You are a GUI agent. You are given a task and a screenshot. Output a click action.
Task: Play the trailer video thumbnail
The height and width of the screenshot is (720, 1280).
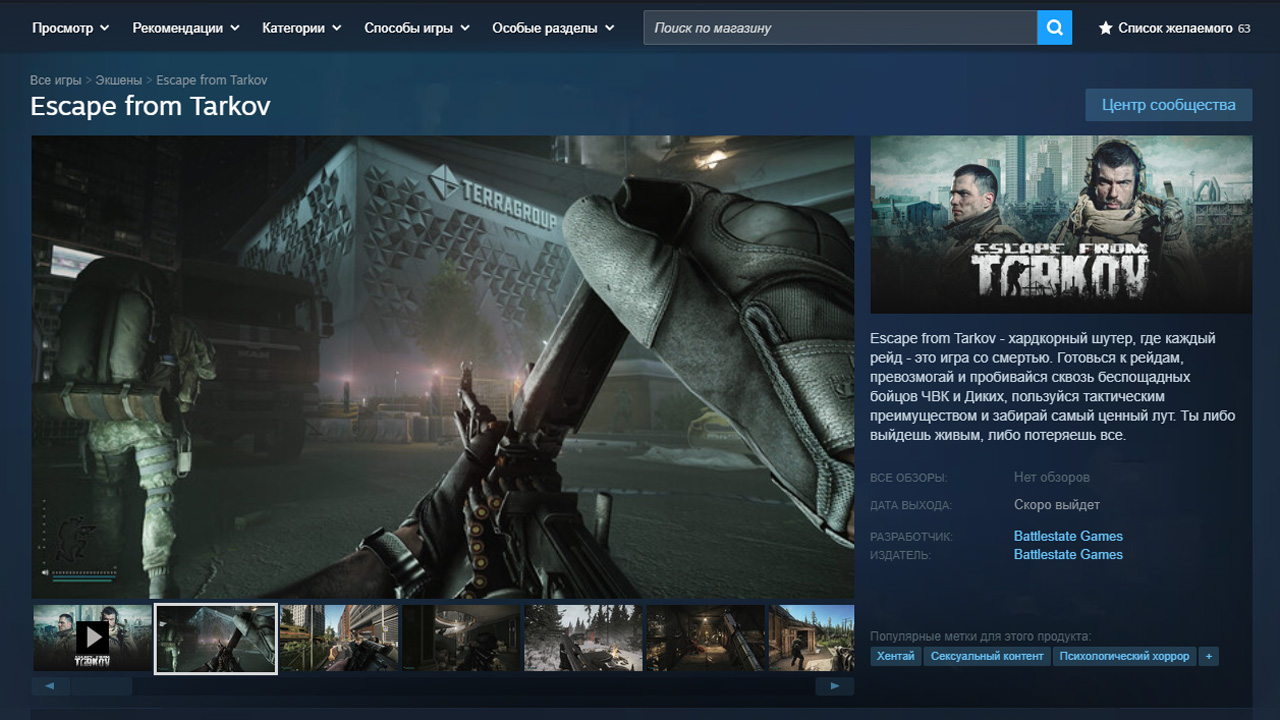point(92,638)
